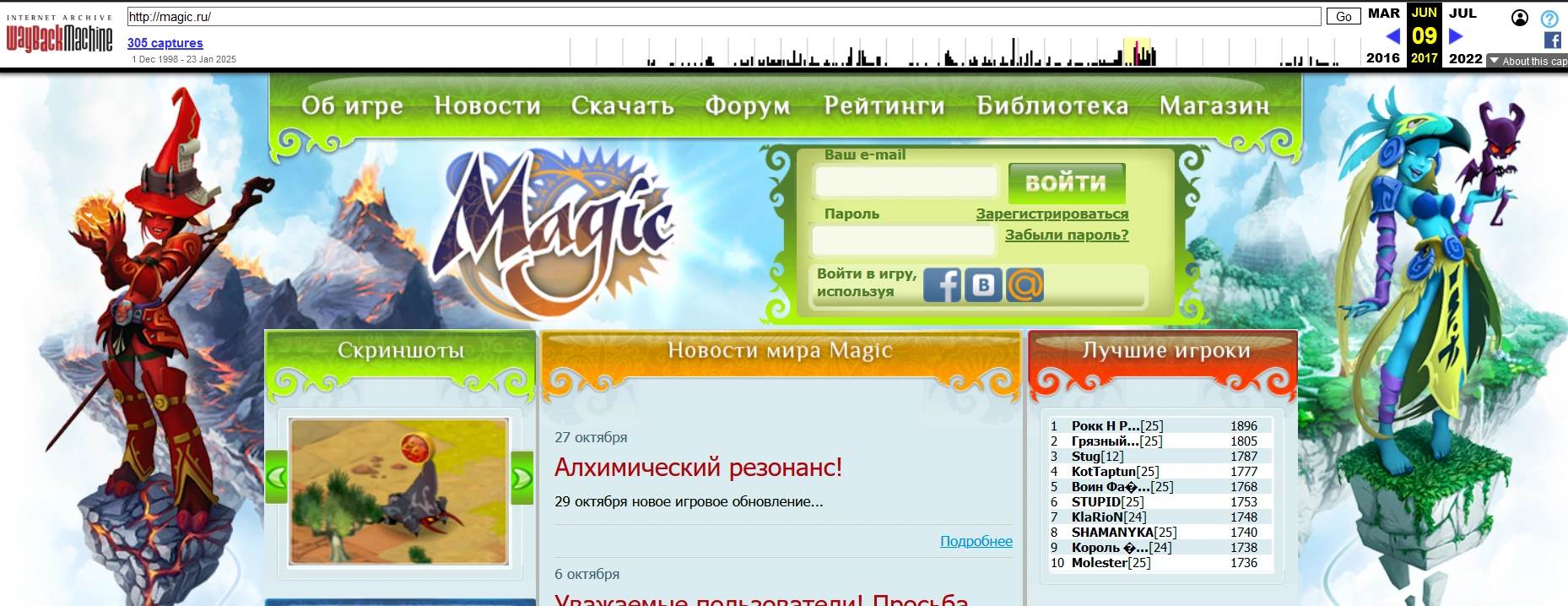The height and width of the screenshot is (606, 1568).
Task: Select player Molester[25] row
Action: pos(1160,563)
